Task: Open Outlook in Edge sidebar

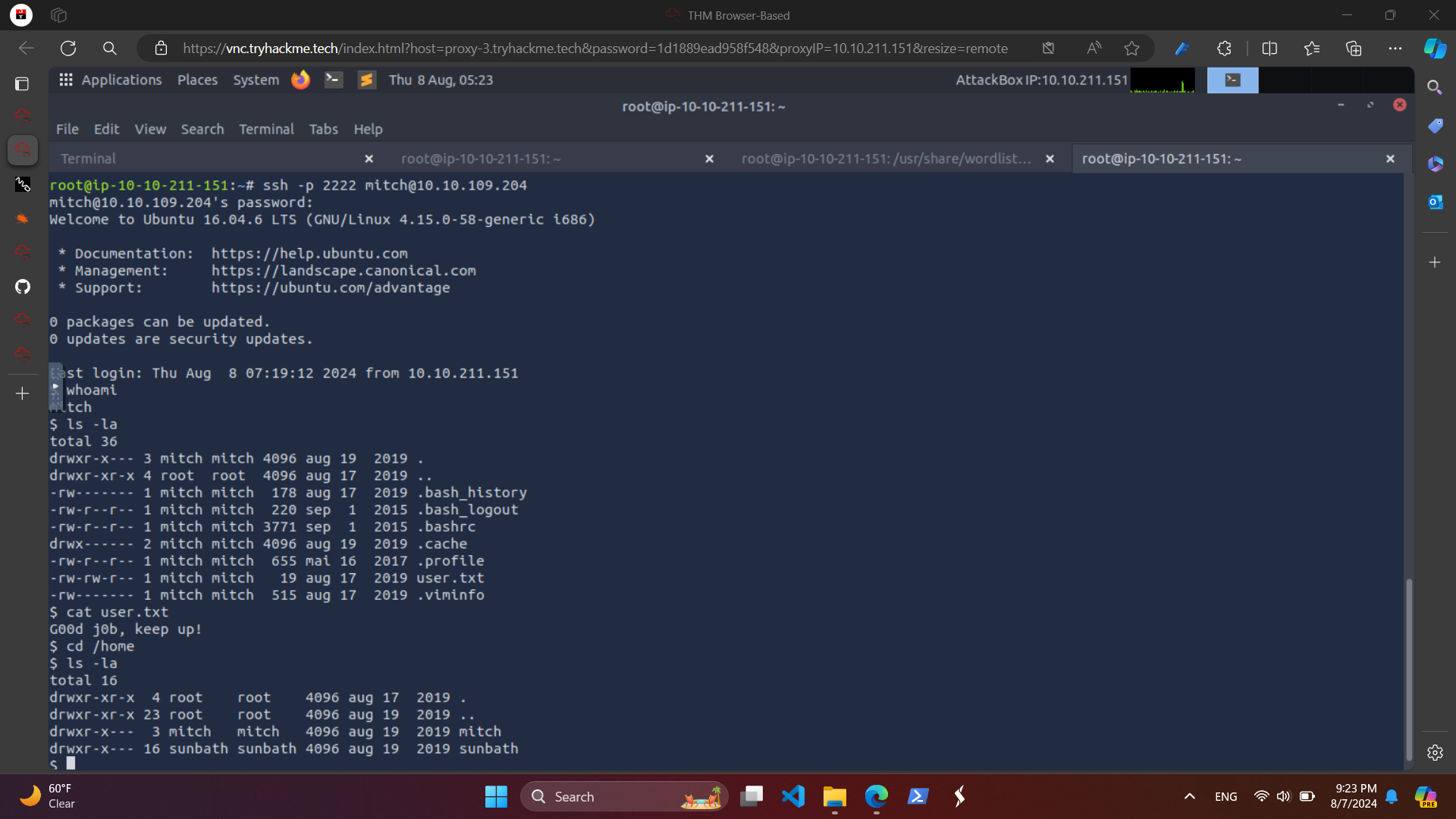Action: point(1435,202)
